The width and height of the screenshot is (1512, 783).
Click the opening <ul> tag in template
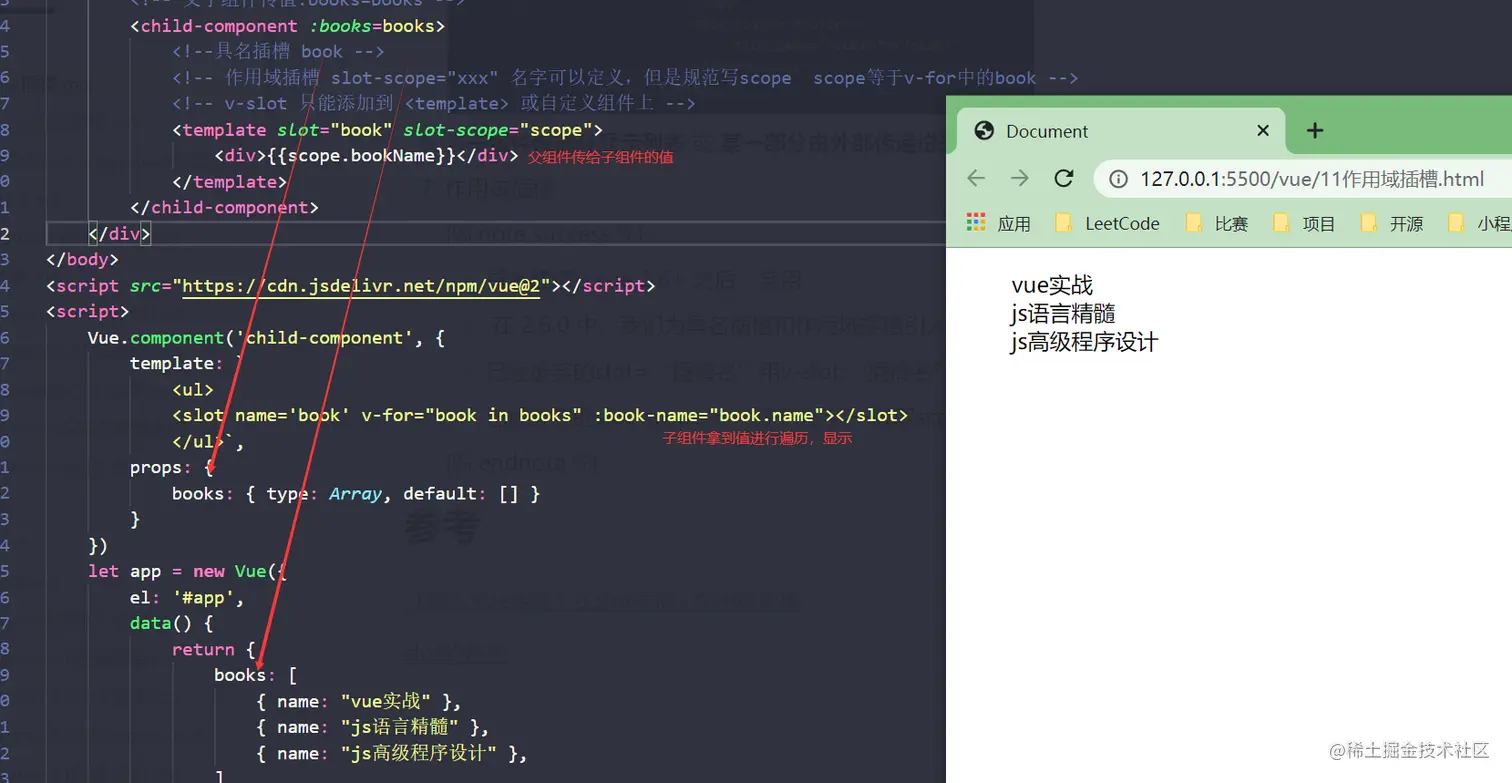coord(193,389)
